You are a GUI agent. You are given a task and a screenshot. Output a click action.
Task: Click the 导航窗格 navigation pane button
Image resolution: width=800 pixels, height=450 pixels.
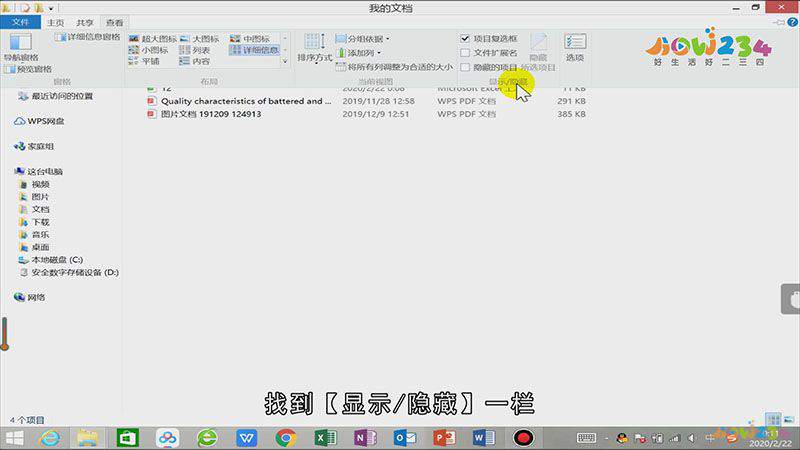(x=21, y=47)
